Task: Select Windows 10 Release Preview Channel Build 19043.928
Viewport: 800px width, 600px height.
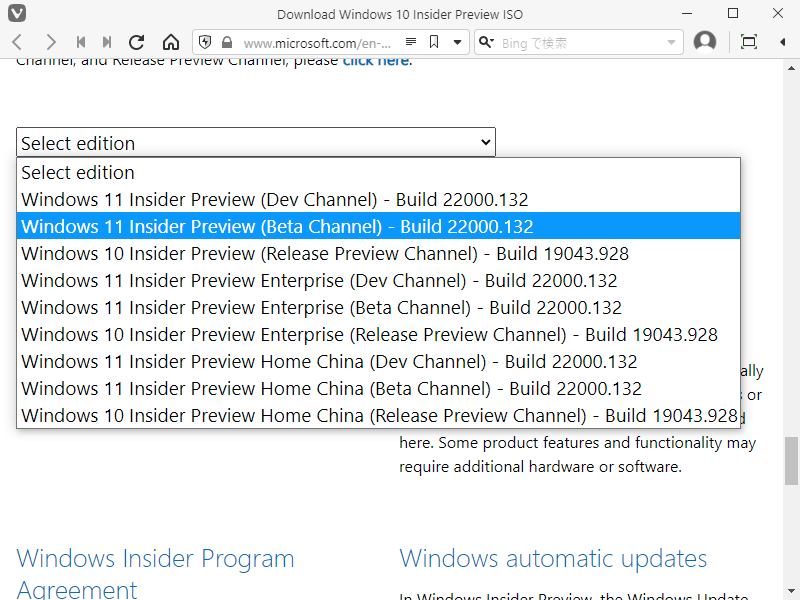Action: (378, 254)
